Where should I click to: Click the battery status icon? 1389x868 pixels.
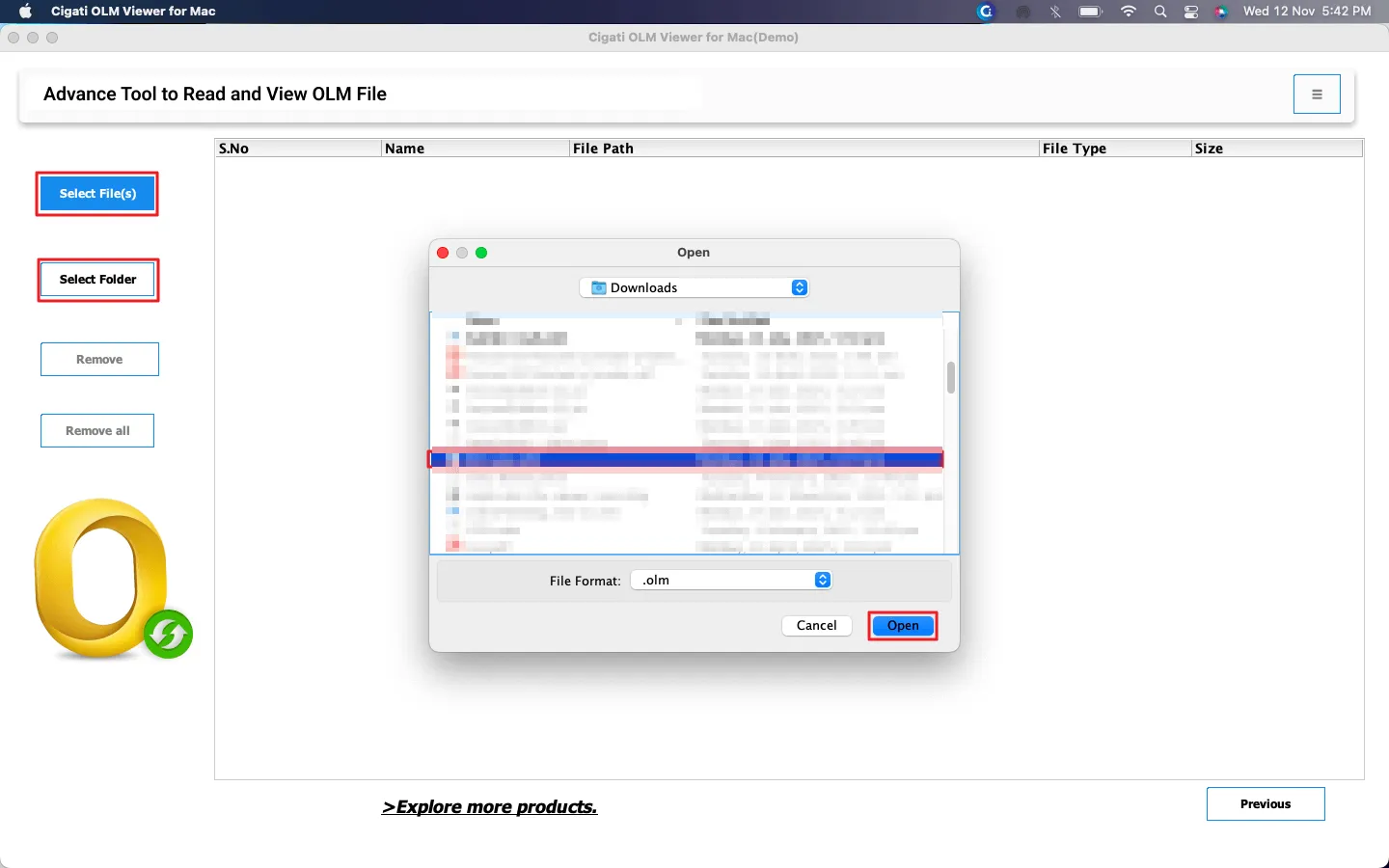pos(1090,12)
